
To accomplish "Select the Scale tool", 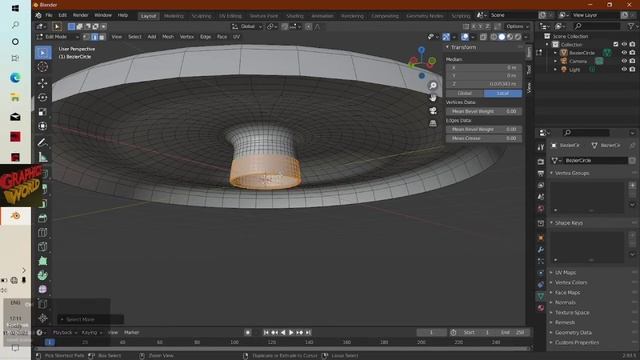I will [43, 112].
